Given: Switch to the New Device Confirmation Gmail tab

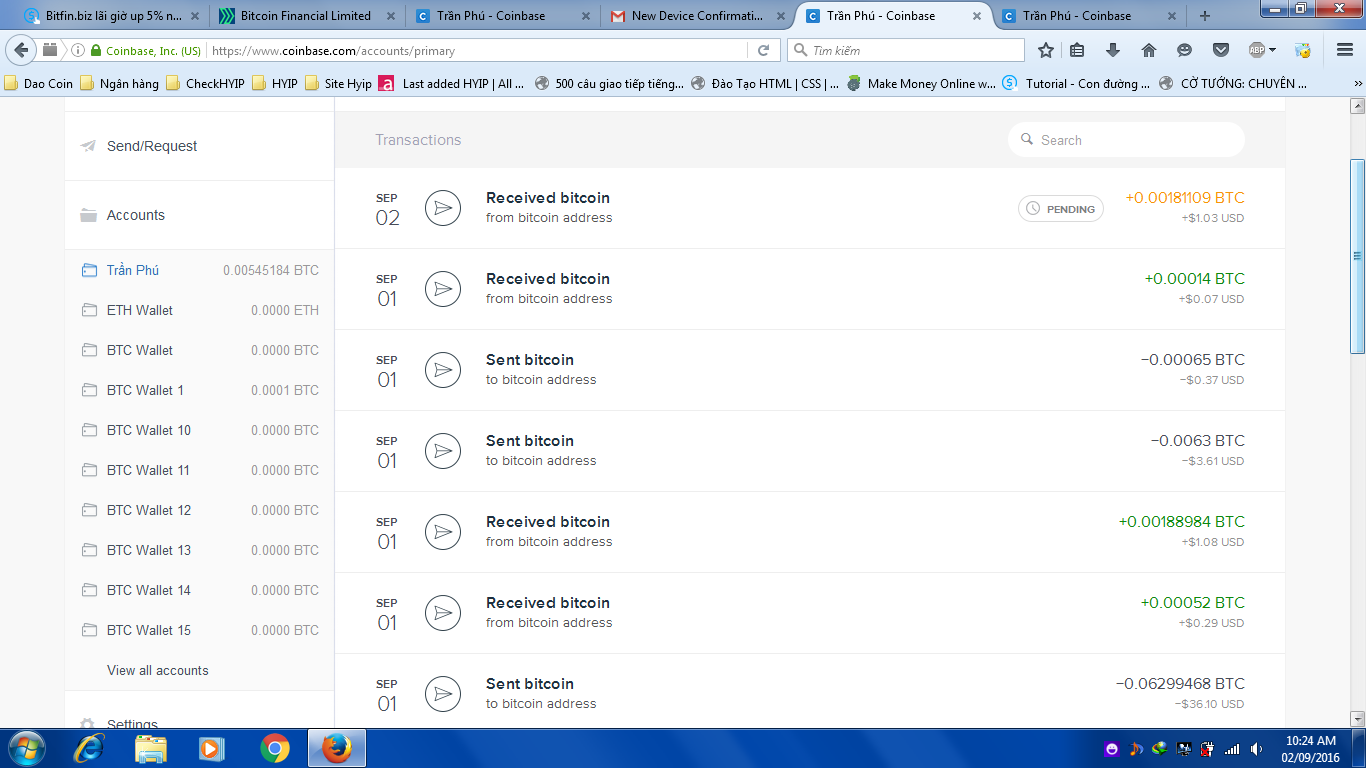Looking at the screenshot, I should 697,16.
